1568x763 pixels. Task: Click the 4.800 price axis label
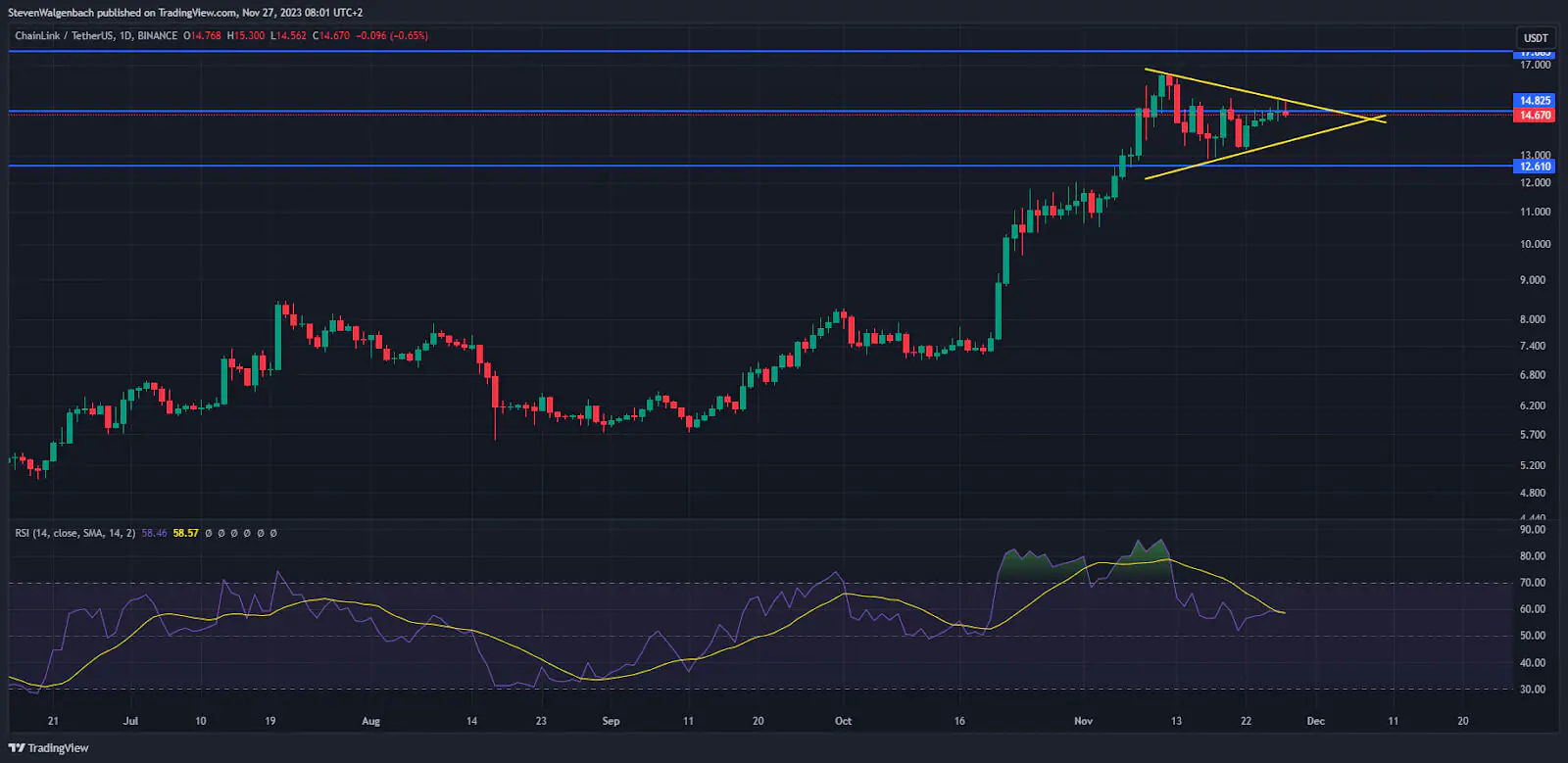point(1535,493)
